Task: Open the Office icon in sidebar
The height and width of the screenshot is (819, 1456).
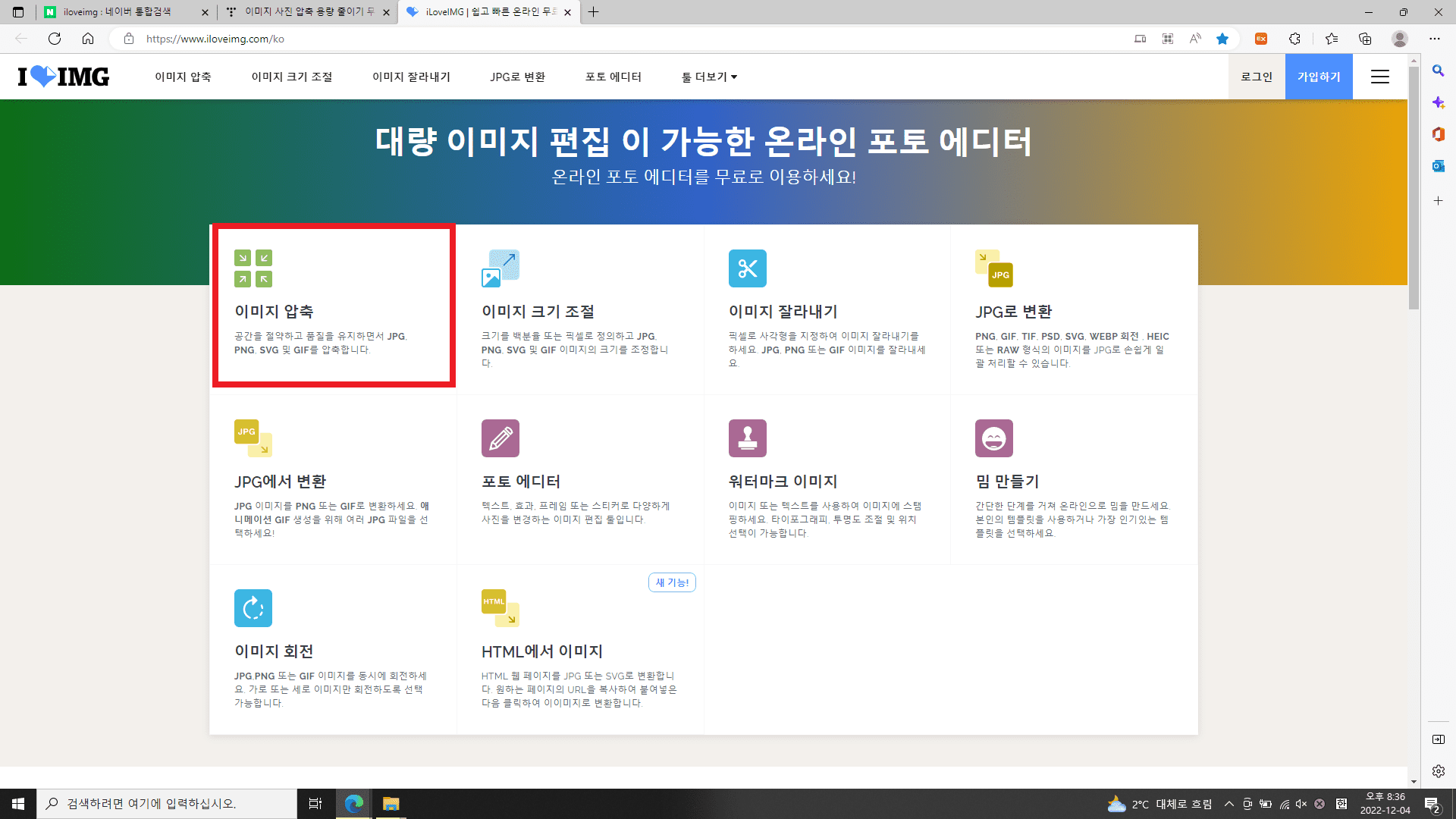Action: coord(1438,134)
